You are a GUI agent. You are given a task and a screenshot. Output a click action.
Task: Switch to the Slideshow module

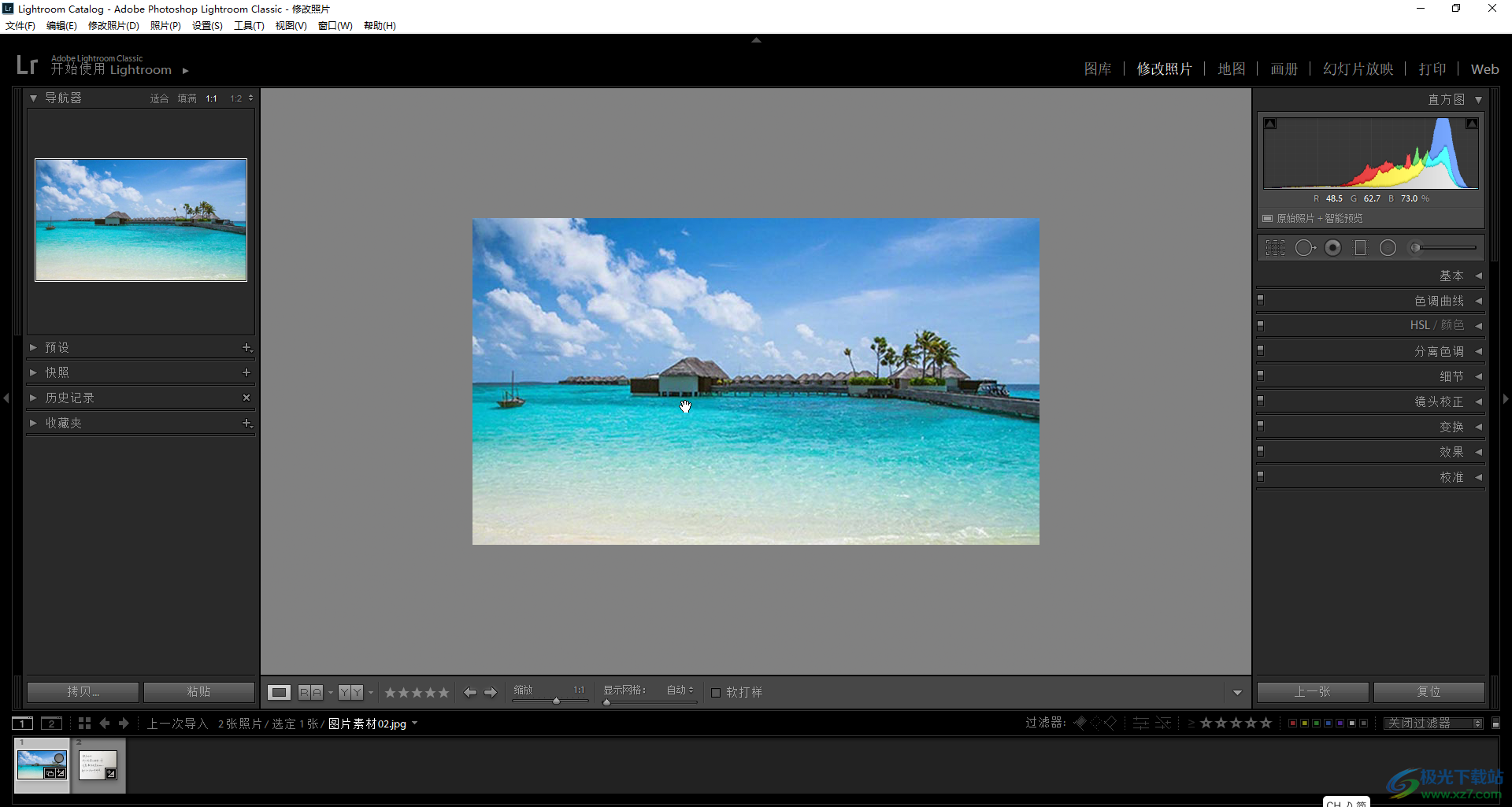1358,69
